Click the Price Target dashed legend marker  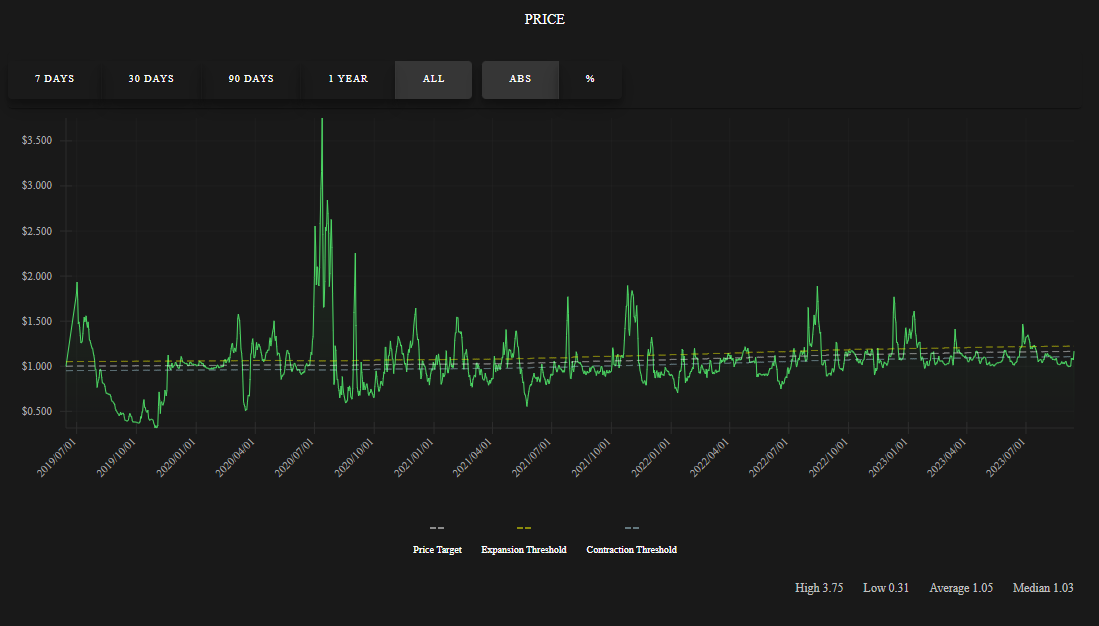click(436, 528)
